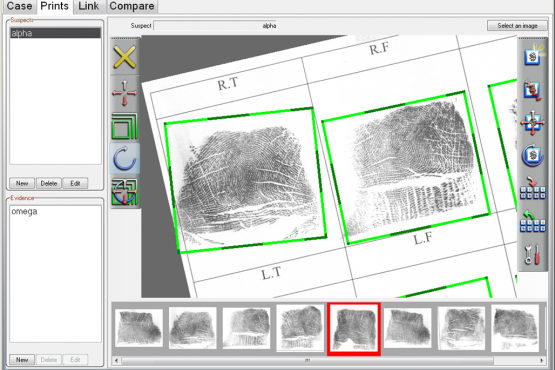Screen dimensions: 555x370
Task: Select the green nested squares tool
Action: point(125,126)
